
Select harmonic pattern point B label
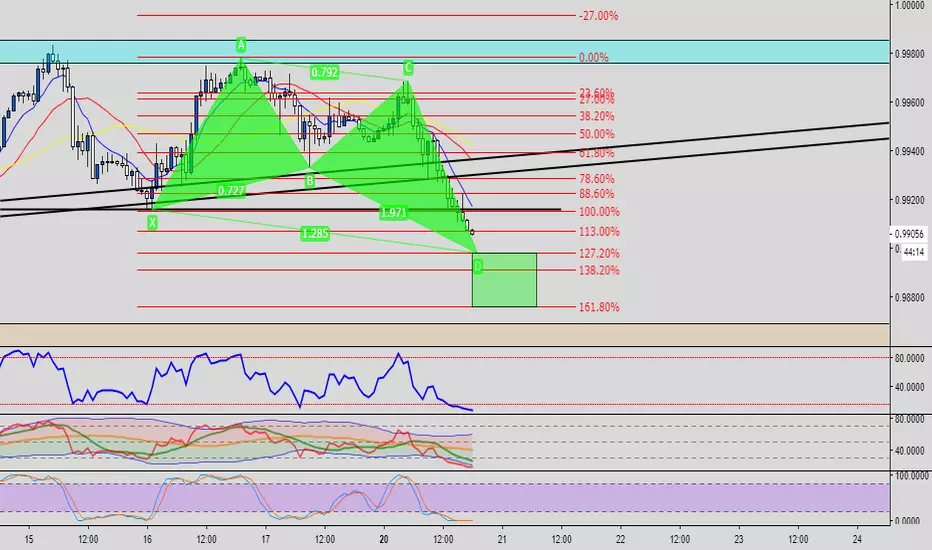coord(310,181)
